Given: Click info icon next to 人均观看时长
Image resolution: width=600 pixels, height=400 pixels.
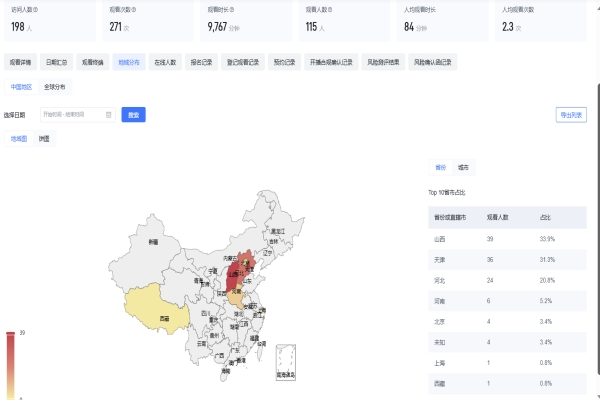Looking at the screenshot, I should [x=438, y=8].
